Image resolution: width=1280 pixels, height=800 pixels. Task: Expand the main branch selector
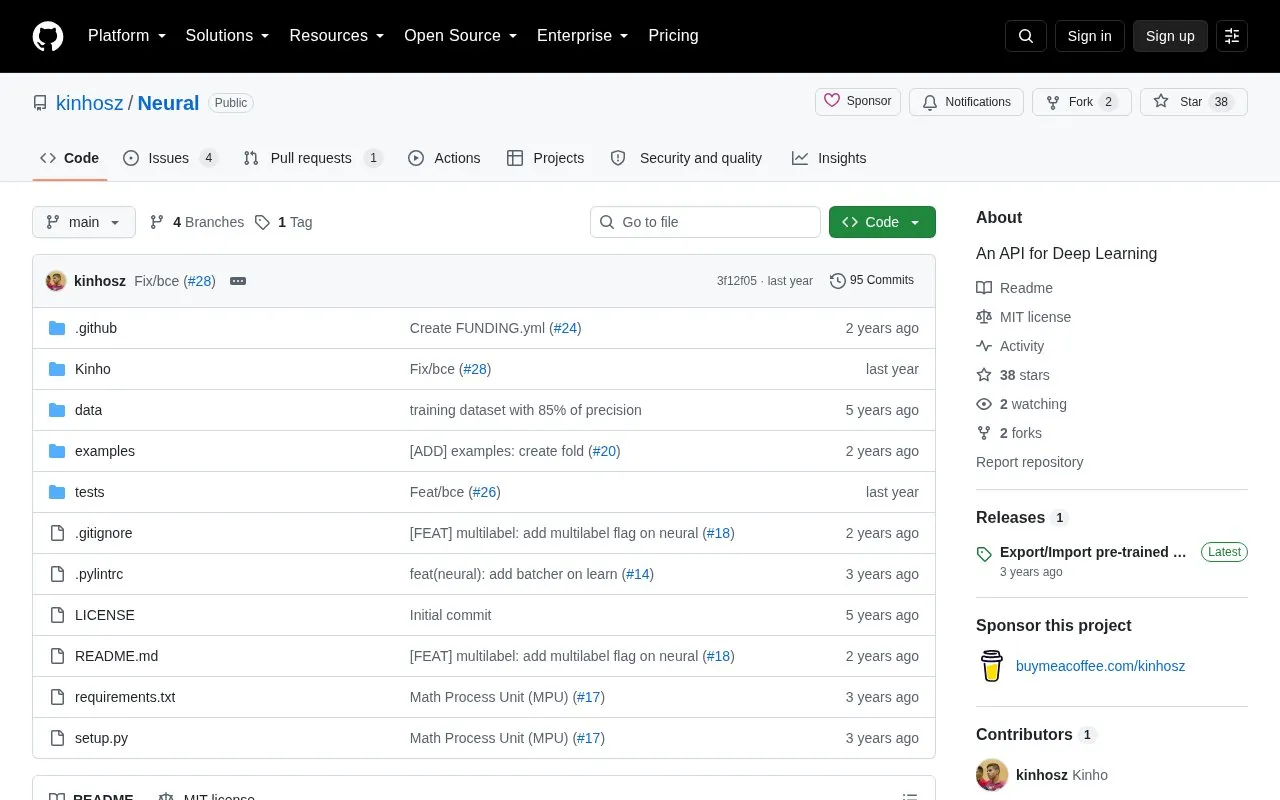(84, 222)
